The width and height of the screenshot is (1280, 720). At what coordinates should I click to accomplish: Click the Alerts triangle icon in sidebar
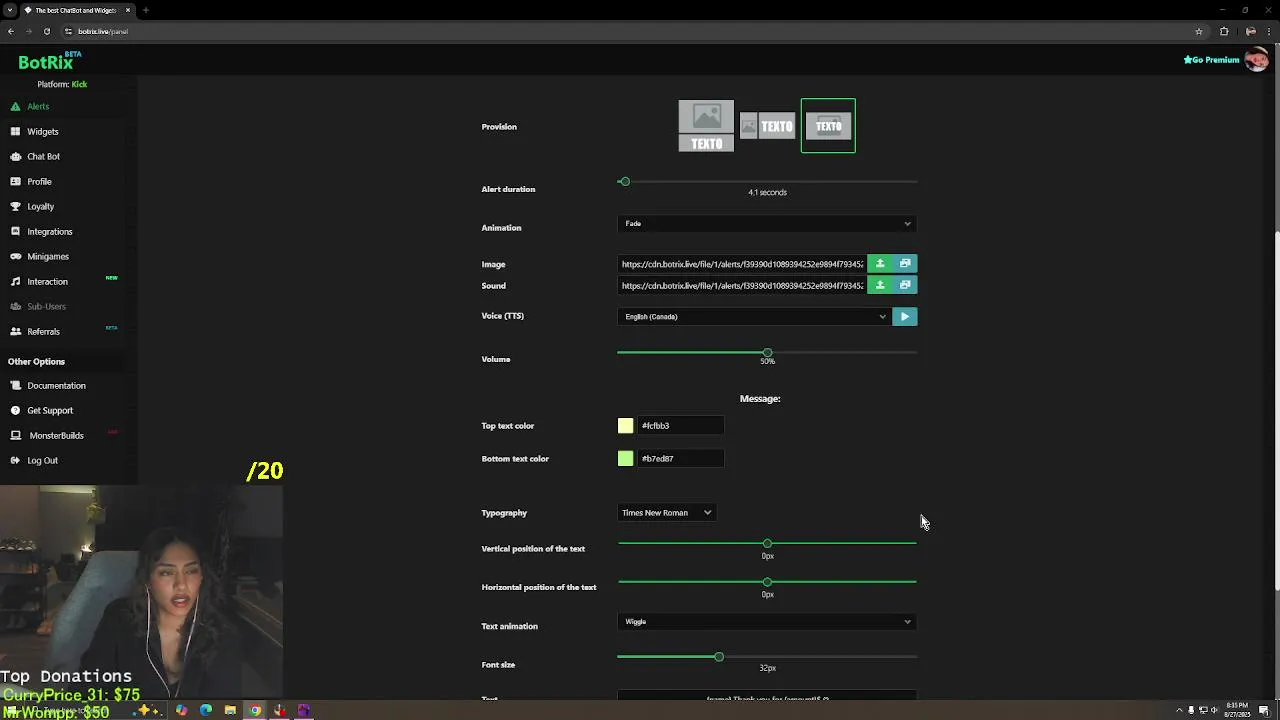(x=16, y=106)
